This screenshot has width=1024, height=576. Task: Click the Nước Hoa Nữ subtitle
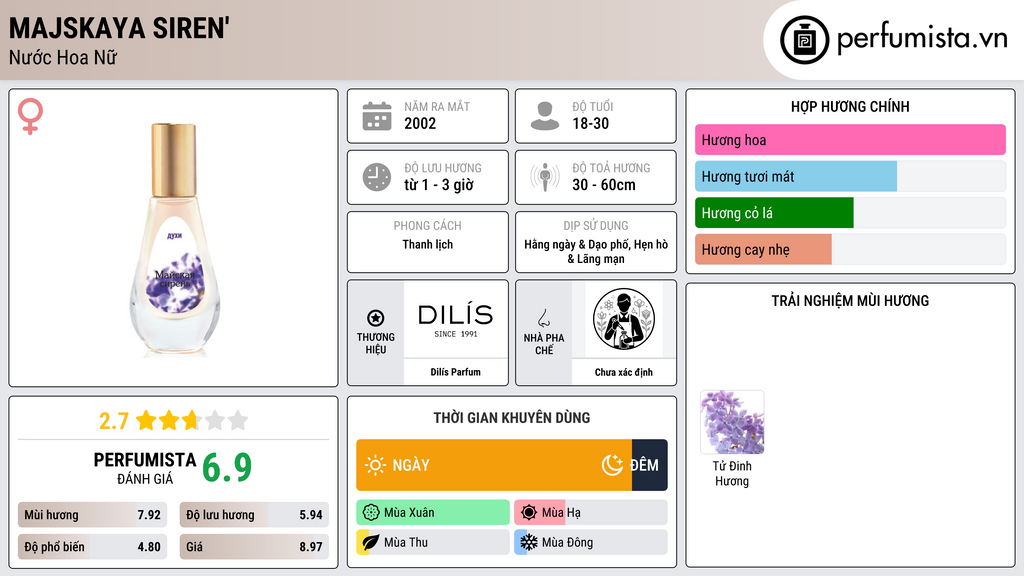(63, 57)
